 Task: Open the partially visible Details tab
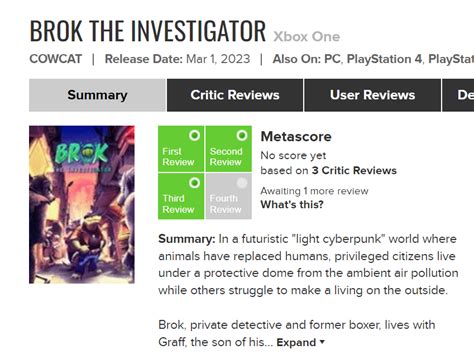tap(458, 95)
